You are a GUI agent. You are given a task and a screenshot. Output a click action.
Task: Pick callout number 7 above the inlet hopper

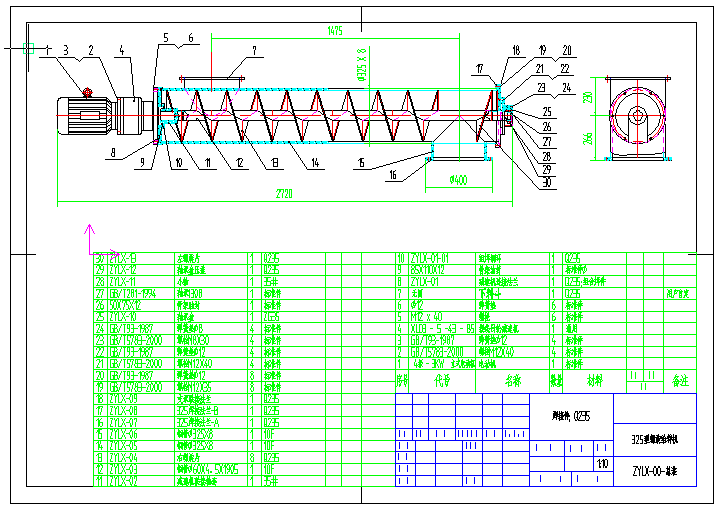pyautogui.click(x=254, y=51)
